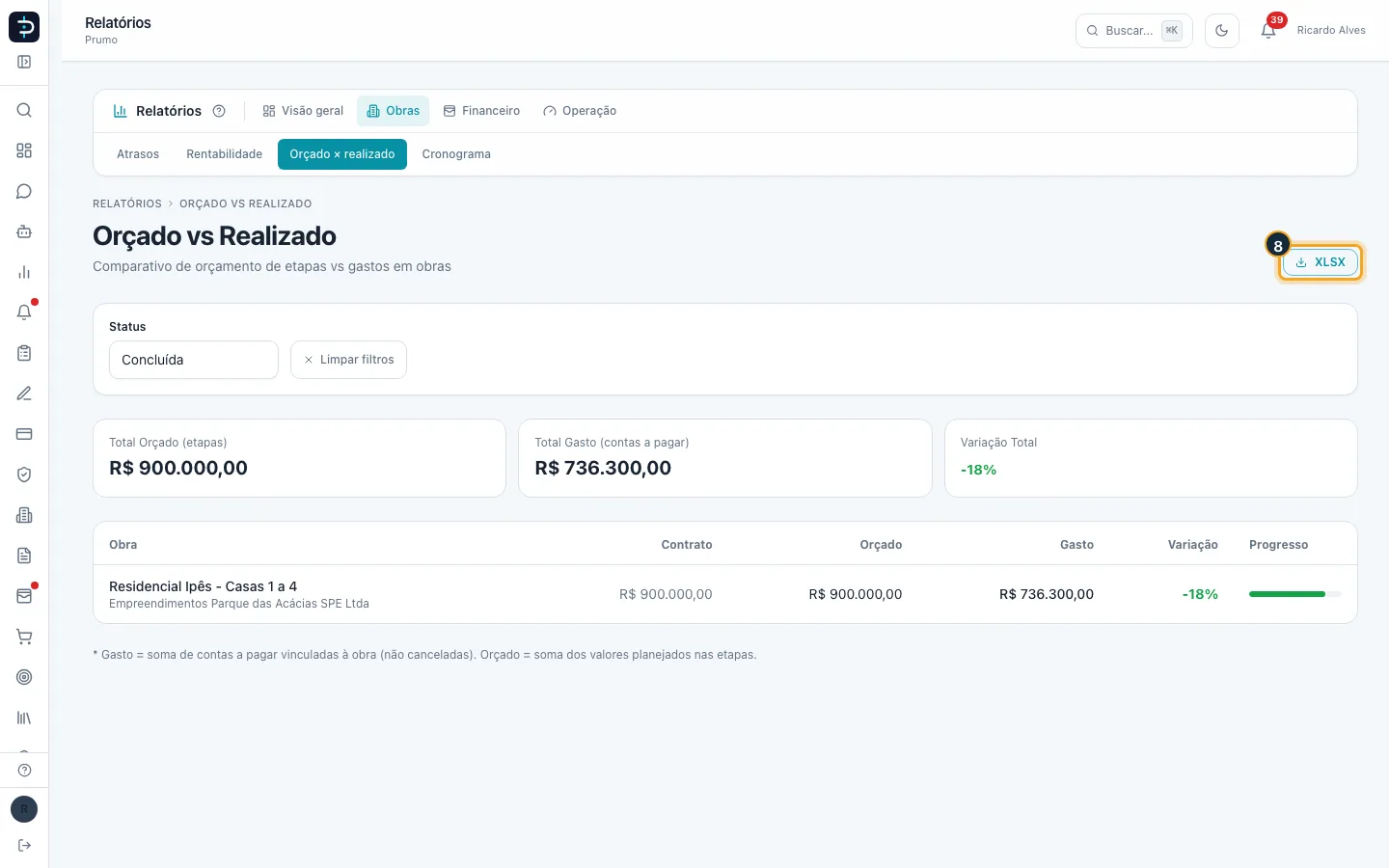This screenshot has height=868, width=1389.
Task: Open the clipboard checklist sidebar icon
Action: coord(24,353)
